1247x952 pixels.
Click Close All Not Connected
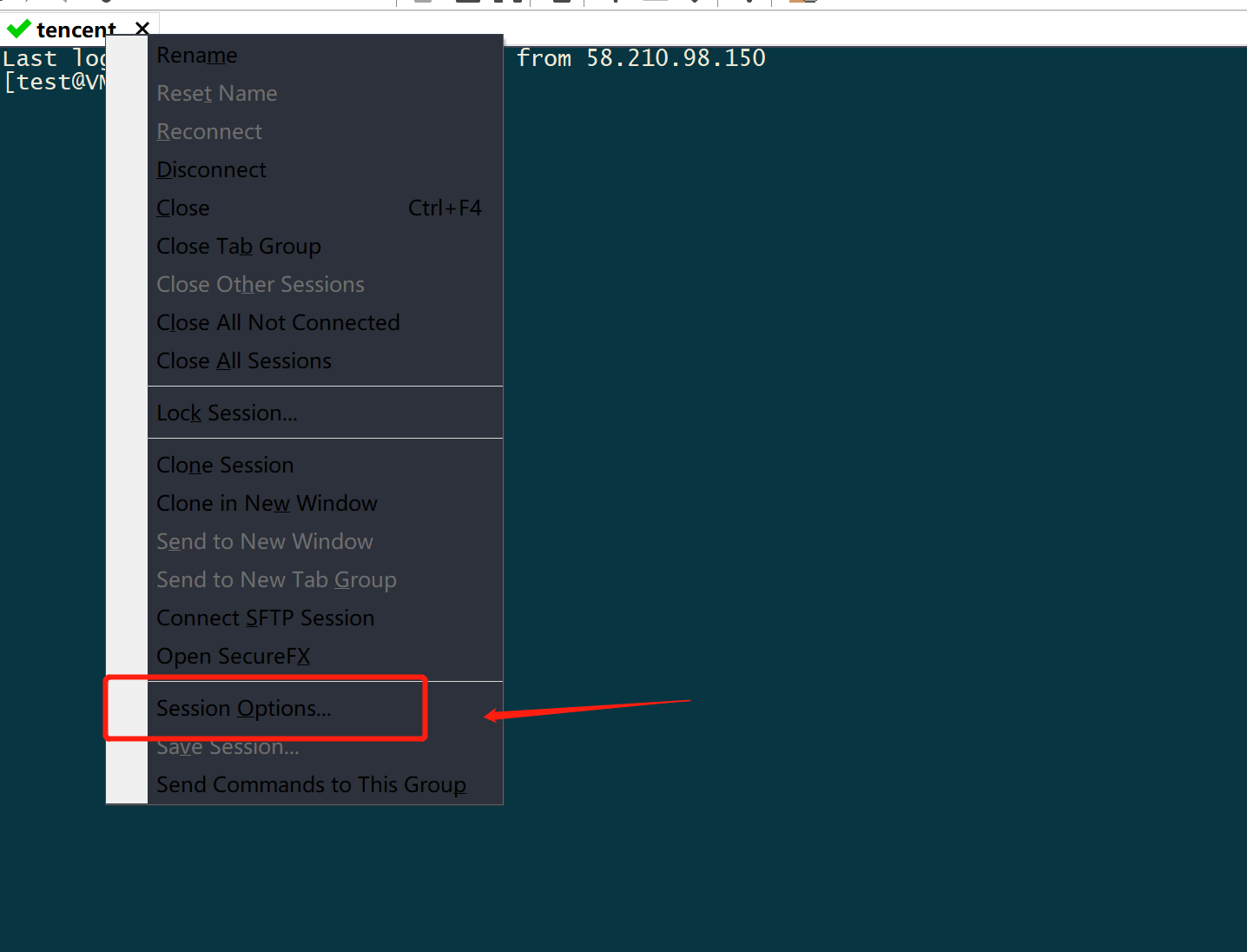pos(278,322)
